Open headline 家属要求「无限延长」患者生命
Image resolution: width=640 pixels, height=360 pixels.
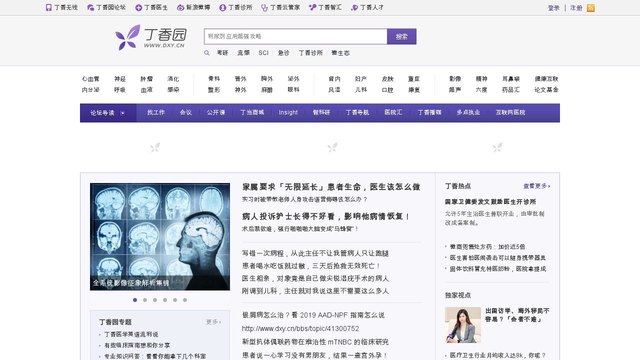[x=331, y=187]
